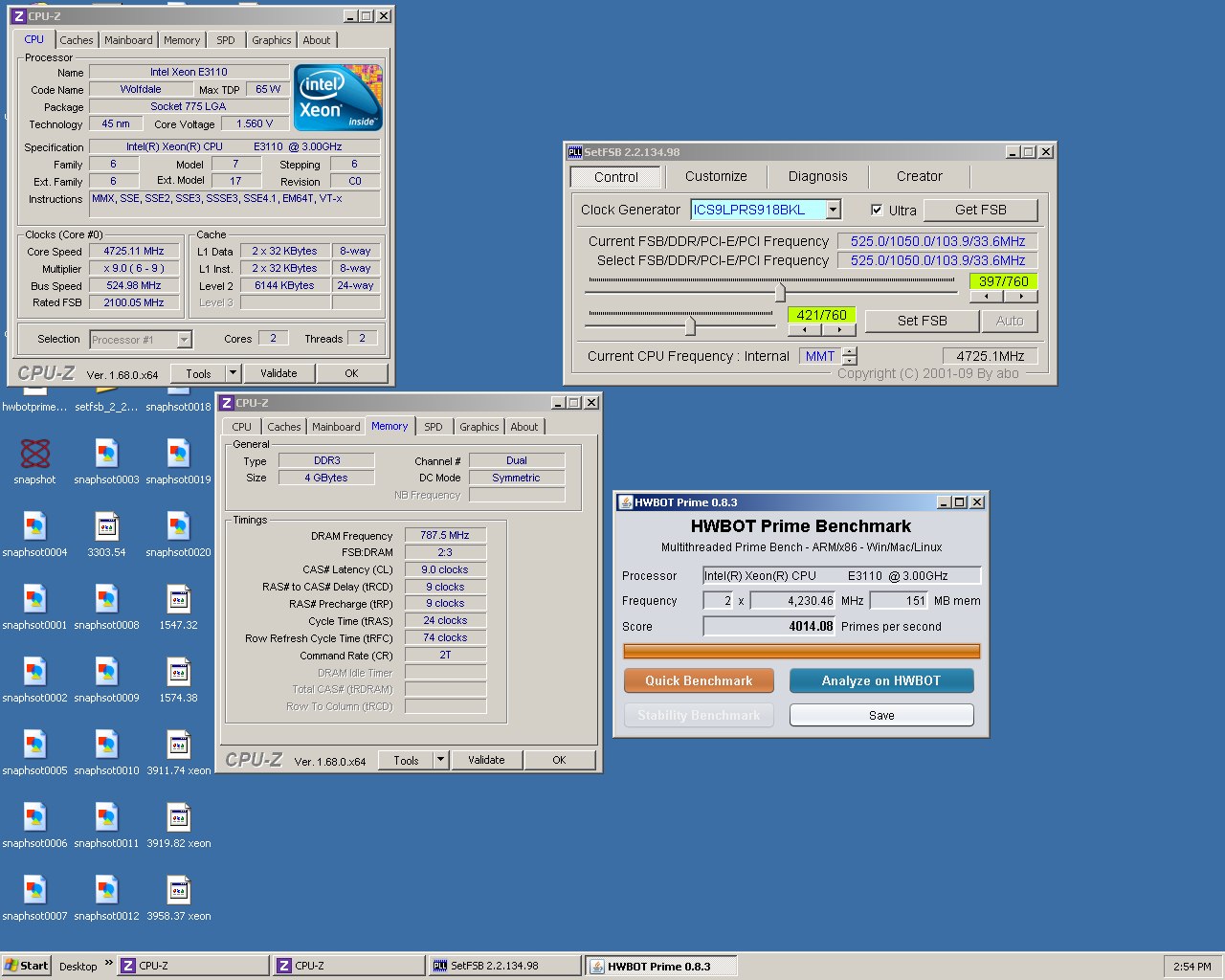1225x980 pixels.
Task: Switch to HWBOT Prime 0.8.3 taskbar button
Action: click(661, 966)
